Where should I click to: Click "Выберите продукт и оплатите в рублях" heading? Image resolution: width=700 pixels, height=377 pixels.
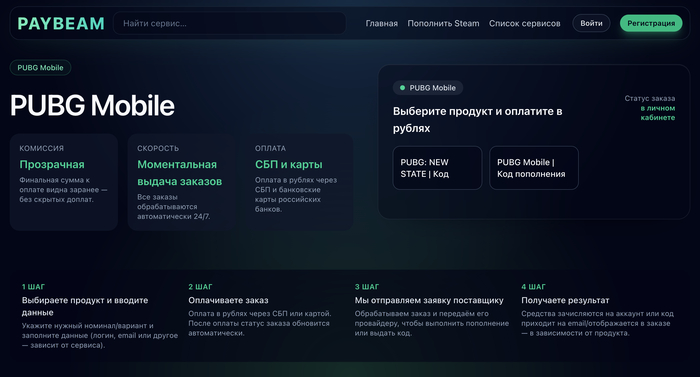coord(478,120)
